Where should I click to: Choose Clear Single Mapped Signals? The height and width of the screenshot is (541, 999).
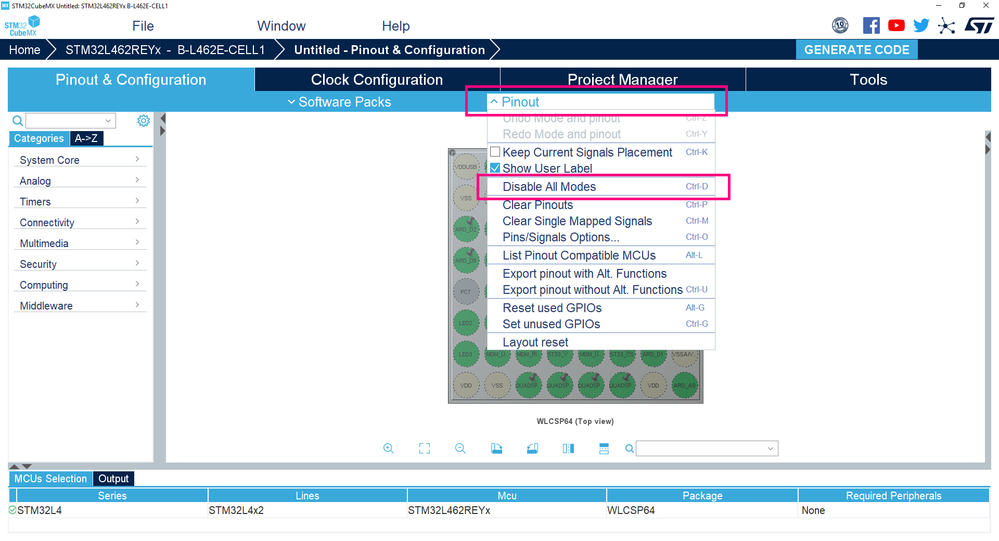[x=600, y=221]
